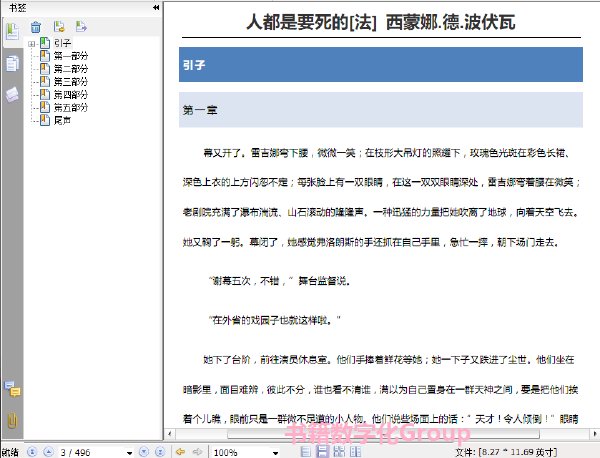Switch to single page layout
Viewport: 600px width, 458px height.
click(306, 452)
